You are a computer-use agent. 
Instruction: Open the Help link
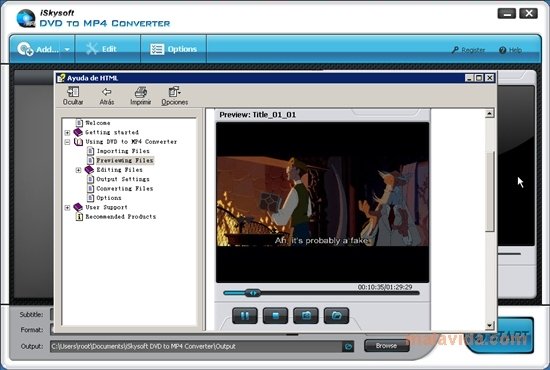coord(511,50)
